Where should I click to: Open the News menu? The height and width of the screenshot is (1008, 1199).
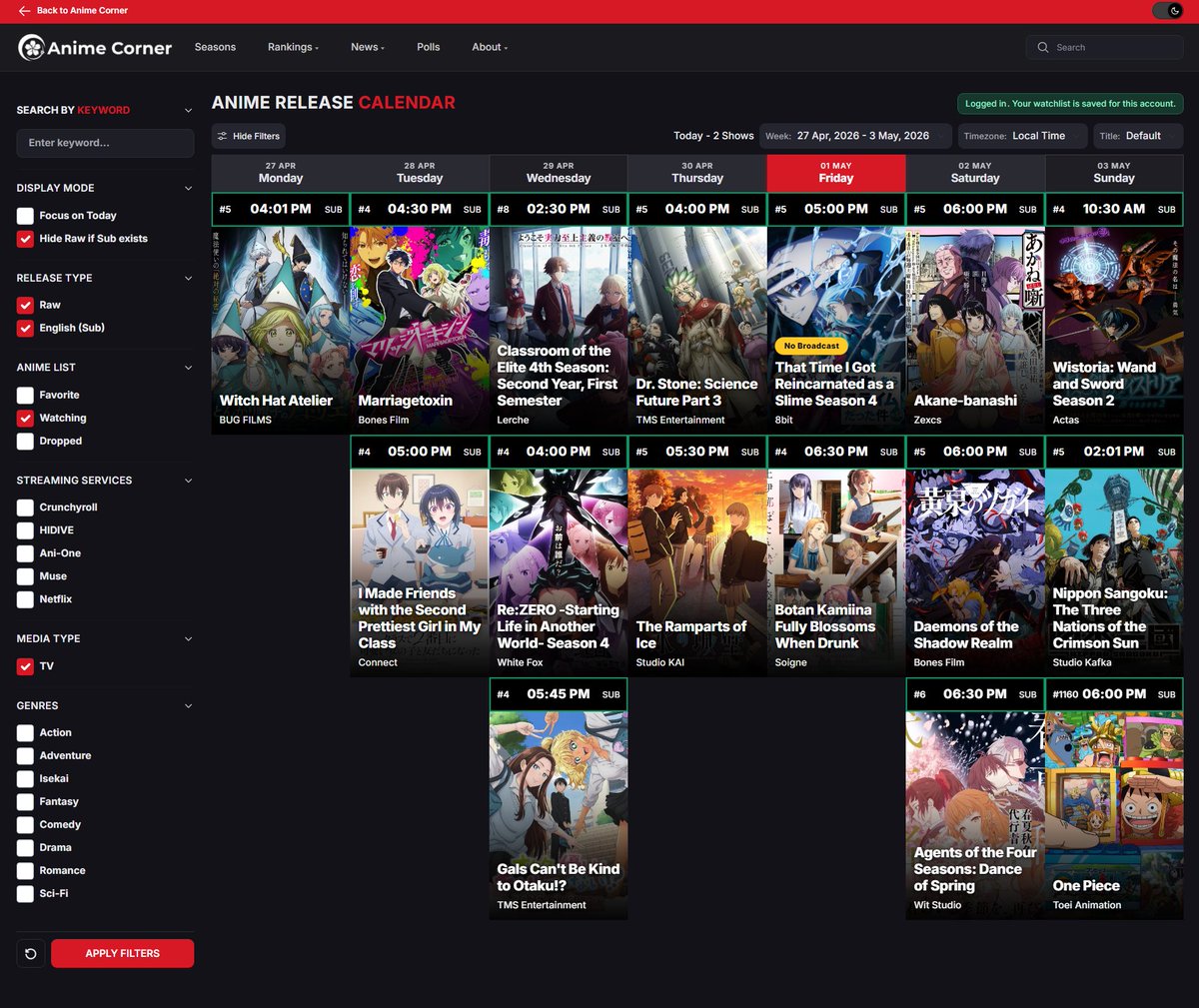click(368, 47)
